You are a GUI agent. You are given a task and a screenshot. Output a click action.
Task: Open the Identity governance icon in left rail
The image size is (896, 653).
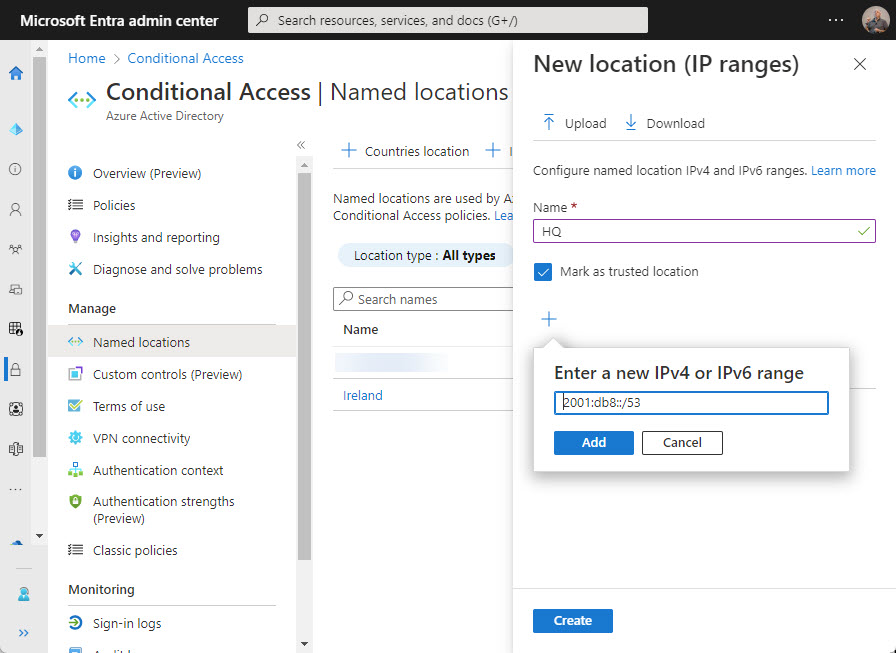(x=15, y=409)
